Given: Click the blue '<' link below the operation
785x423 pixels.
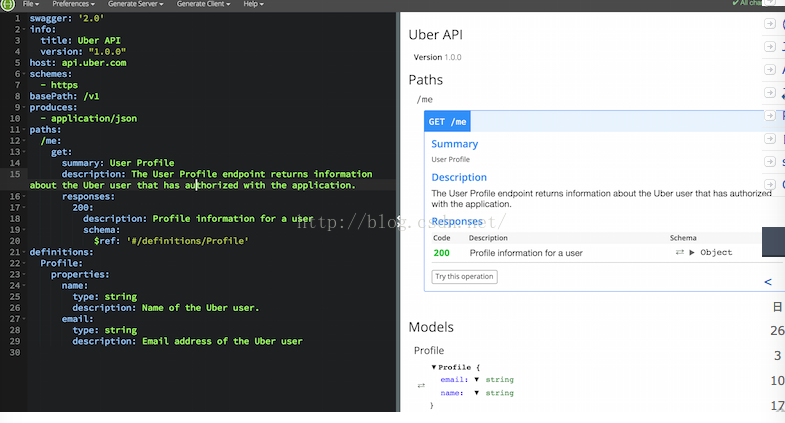Looking at the screenshot, I should pyautogui.click(x=768, y=282).
